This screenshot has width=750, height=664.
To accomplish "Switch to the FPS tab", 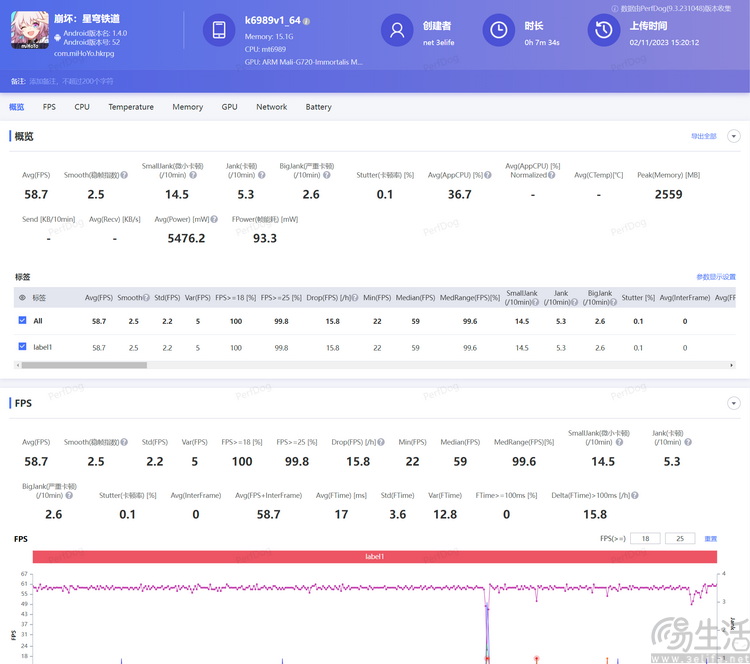I will (x=49, y=107).
